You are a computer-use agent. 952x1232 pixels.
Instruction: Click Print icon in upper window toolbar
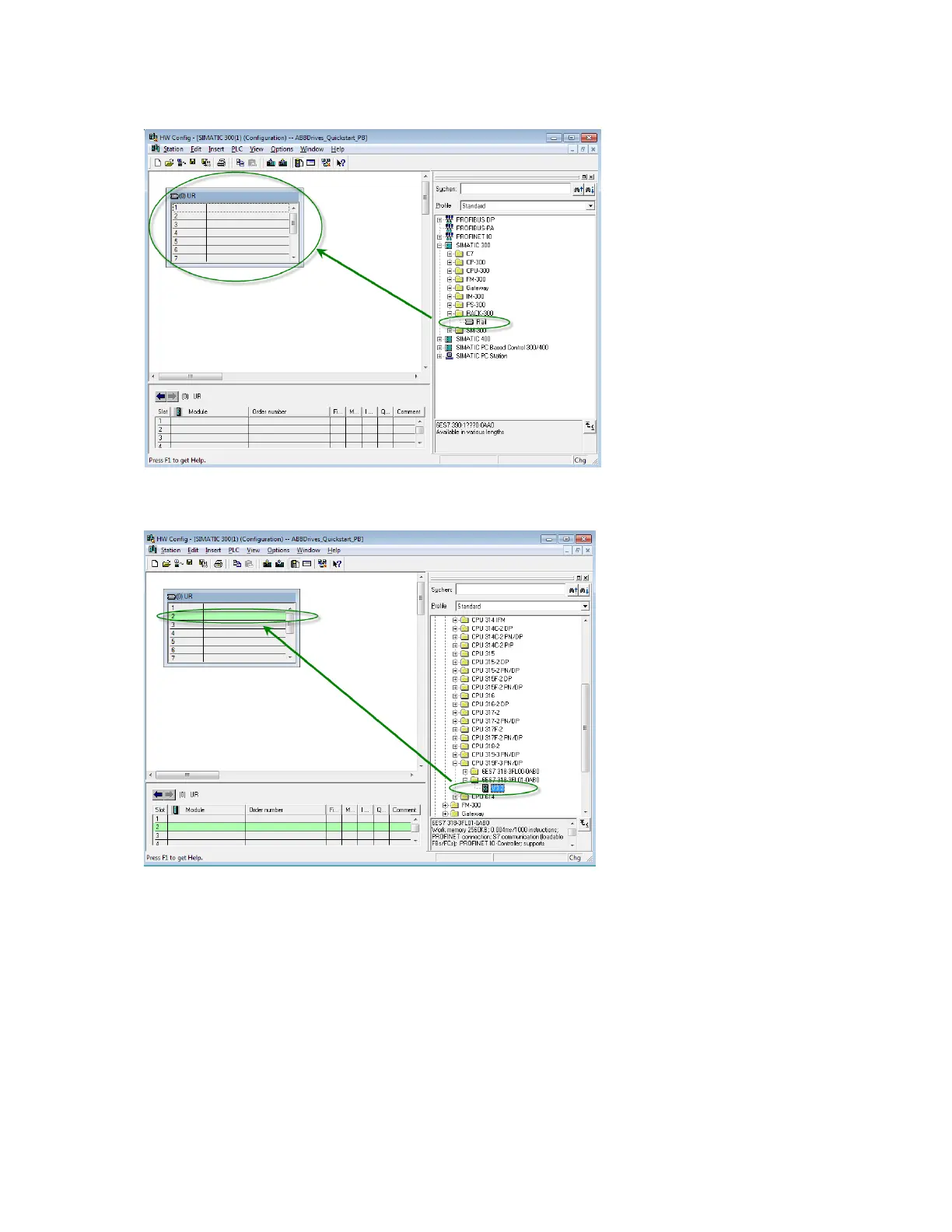(221, 163)
